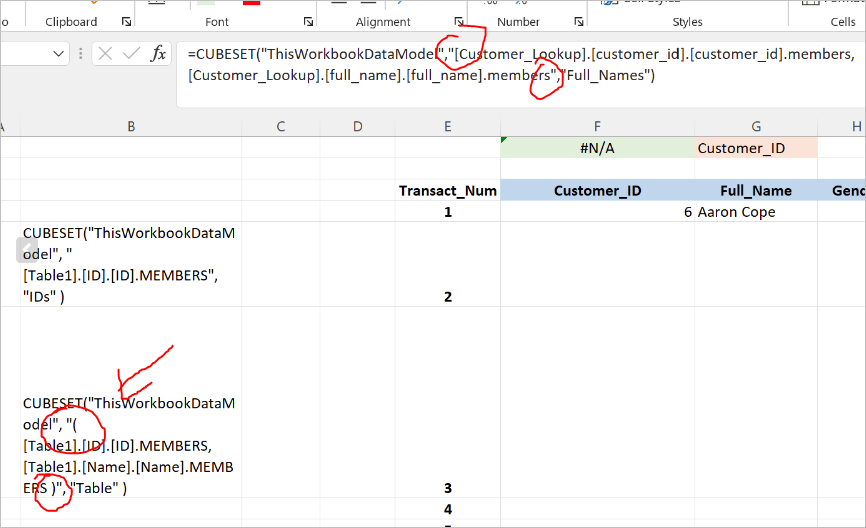The width and height of the screenshot is (866, 528).
Task: Open the Number format dialog launcher
Action: (x=578, y=22)
